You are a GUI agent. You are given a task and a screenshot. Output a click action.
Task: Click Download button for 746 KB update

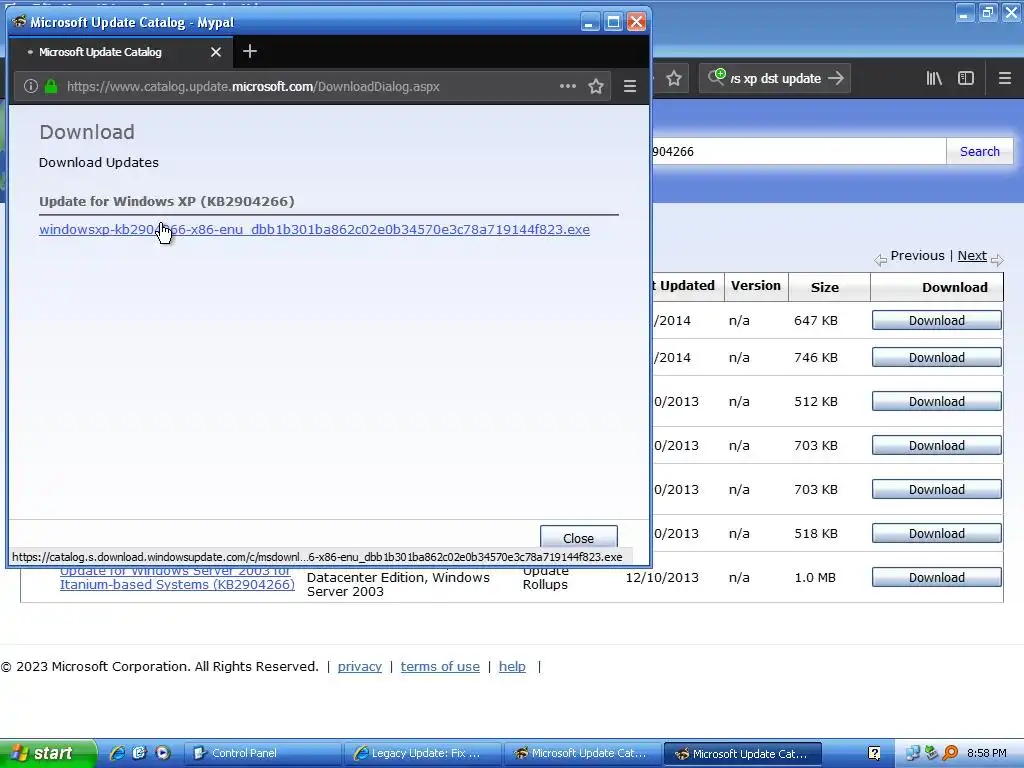936,358
